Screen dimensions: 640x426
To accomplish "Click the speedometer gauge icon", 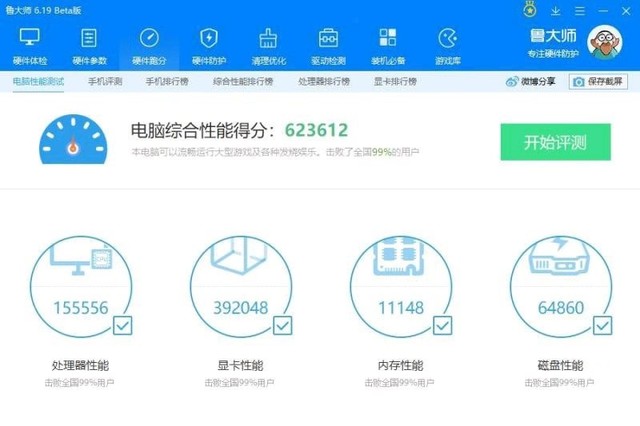I will point(73,140).
